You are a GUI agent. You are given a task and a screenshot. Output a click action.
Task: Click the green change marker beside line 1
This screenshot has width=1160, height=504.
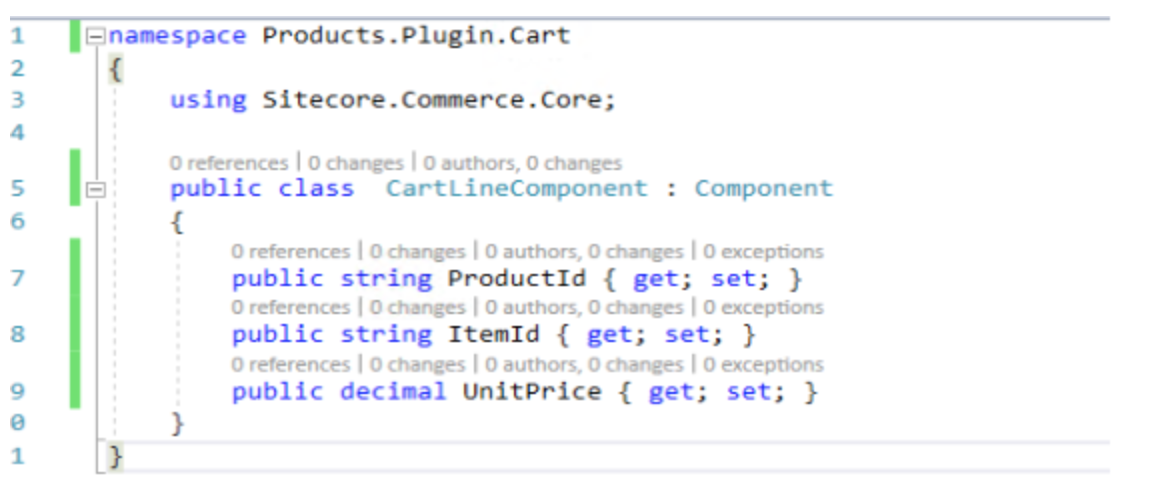pyautogui.click(x=75, y=36)
